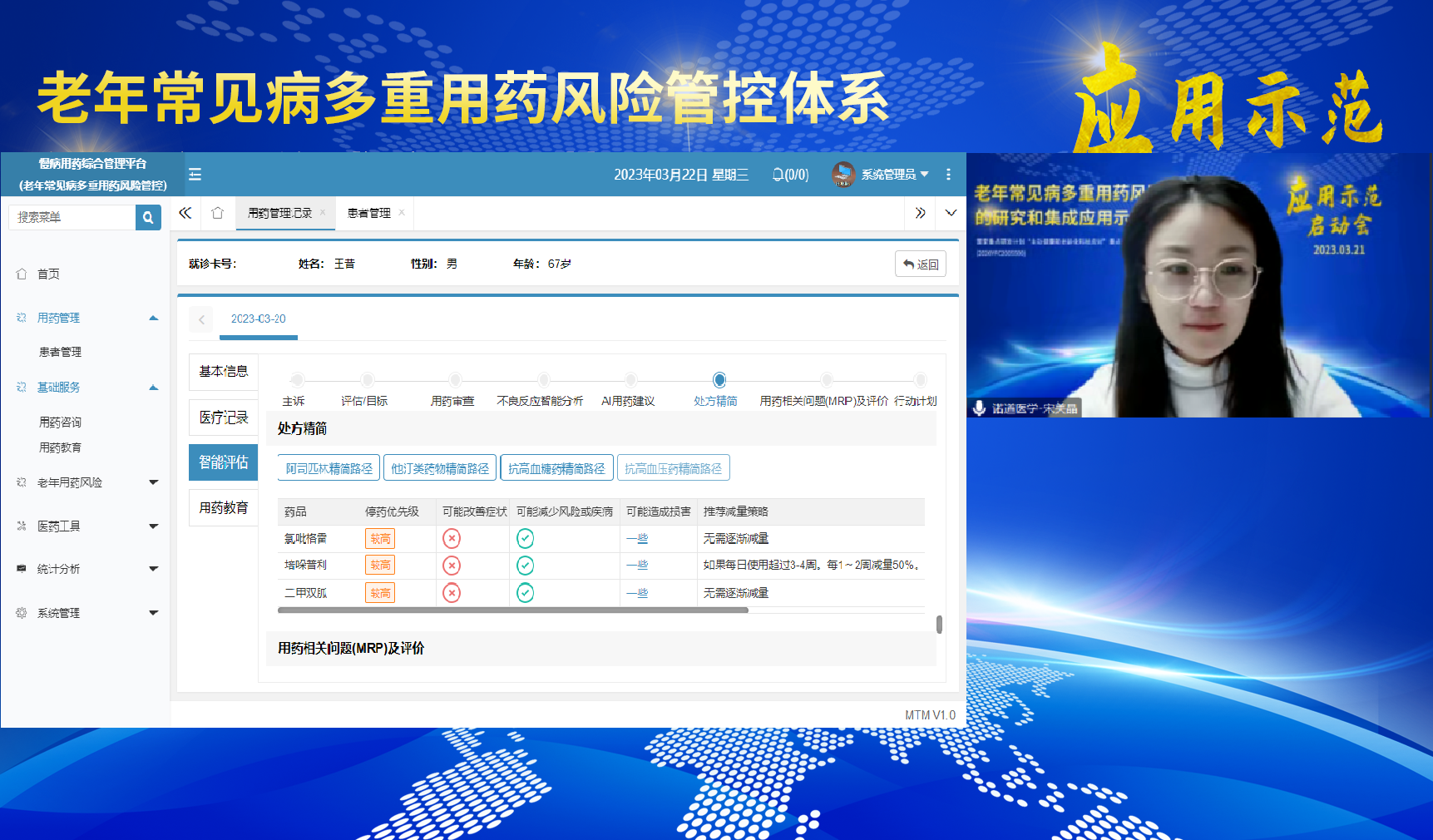Close the 患者管理 tab
1433x840 pixels.
click(x=402, y=213)
